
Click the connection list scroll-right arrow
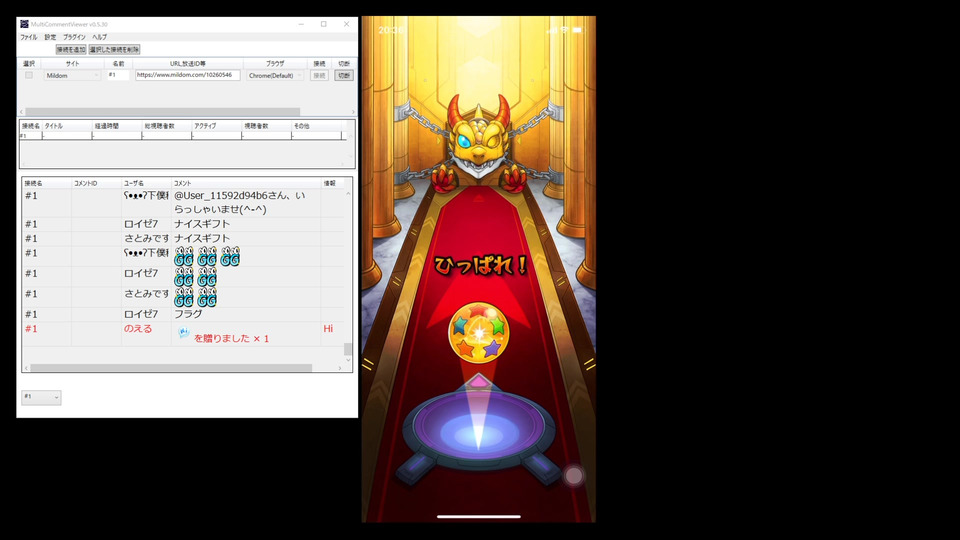point(353,112)
